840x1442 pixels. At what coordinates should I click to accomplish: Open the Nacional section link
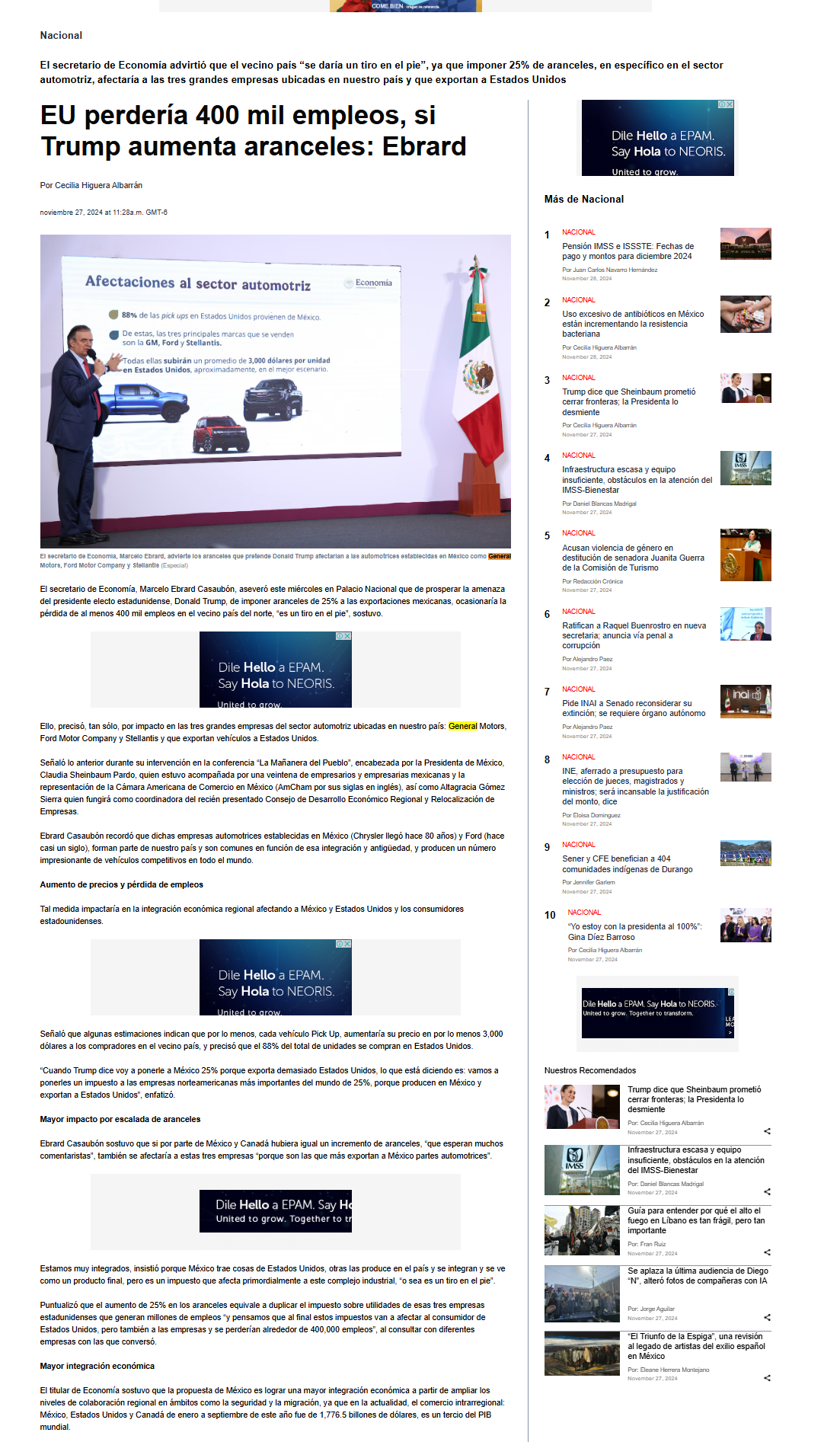pyautogui.click(x=61, y=35)
